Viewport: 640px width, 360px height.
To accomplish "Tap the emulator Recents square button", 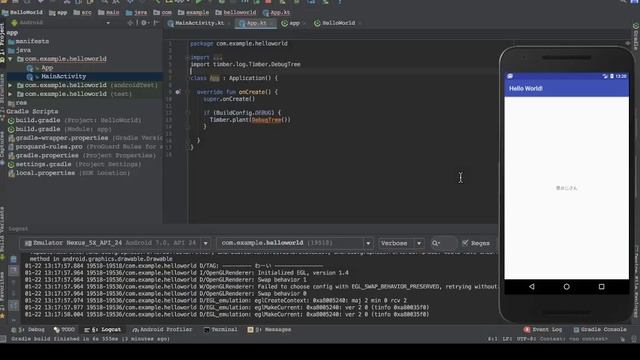I will pos(601,287).
